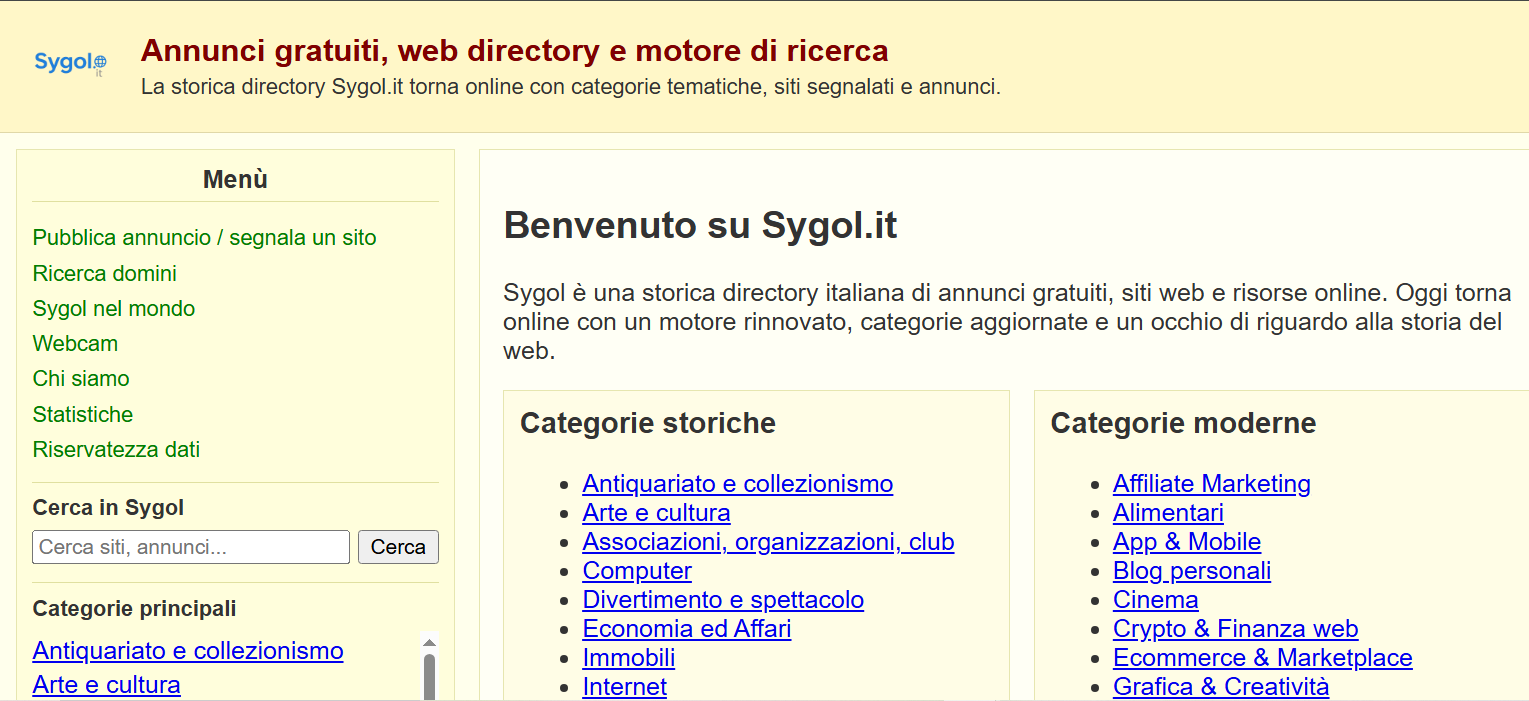1529x701 pixels.
Task: Open 'Antiquariato e collezionismo' under Categorie storiche
Action: [x=737, y=483]
